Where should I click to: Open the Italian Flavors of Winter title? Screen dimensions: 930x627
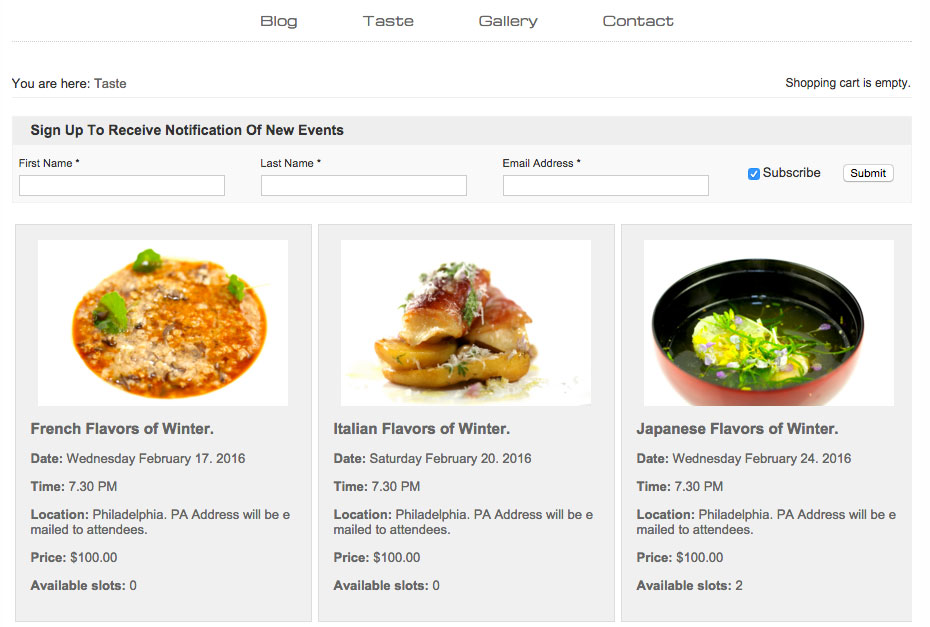point(422,429)
